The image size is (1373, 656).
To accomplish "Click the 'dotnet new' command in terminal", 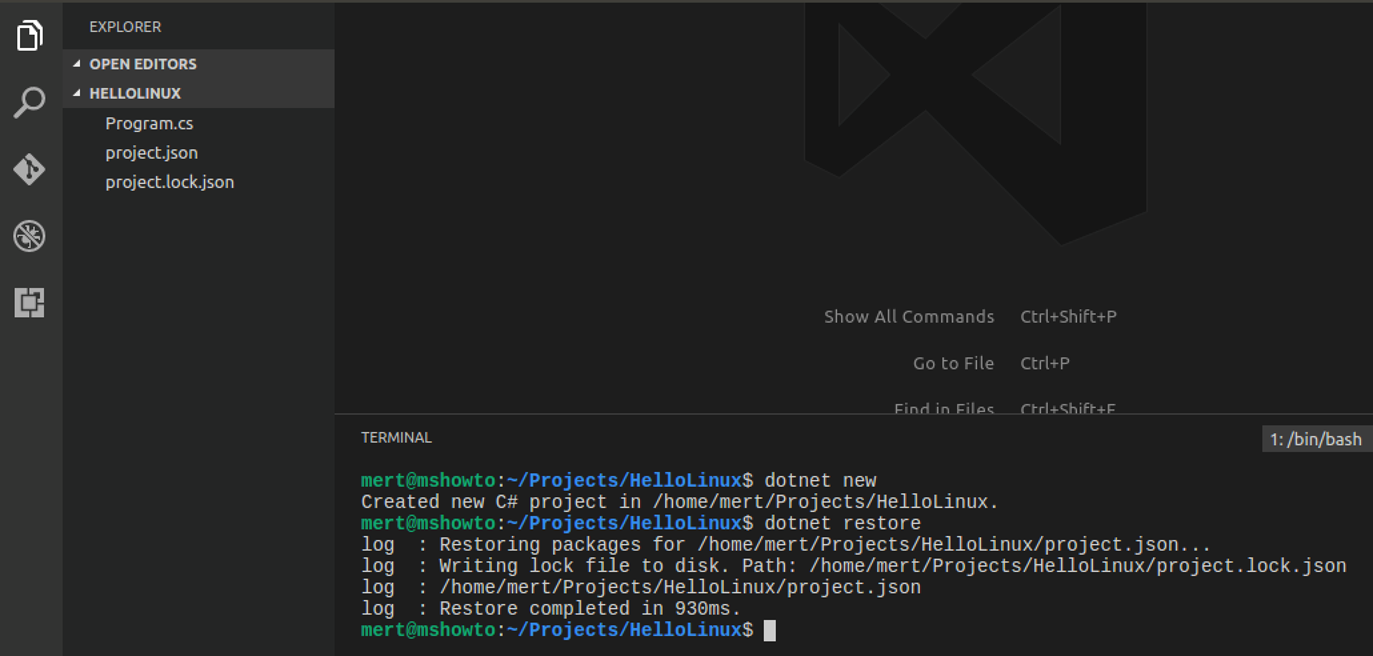I will [x=820, y=481].
